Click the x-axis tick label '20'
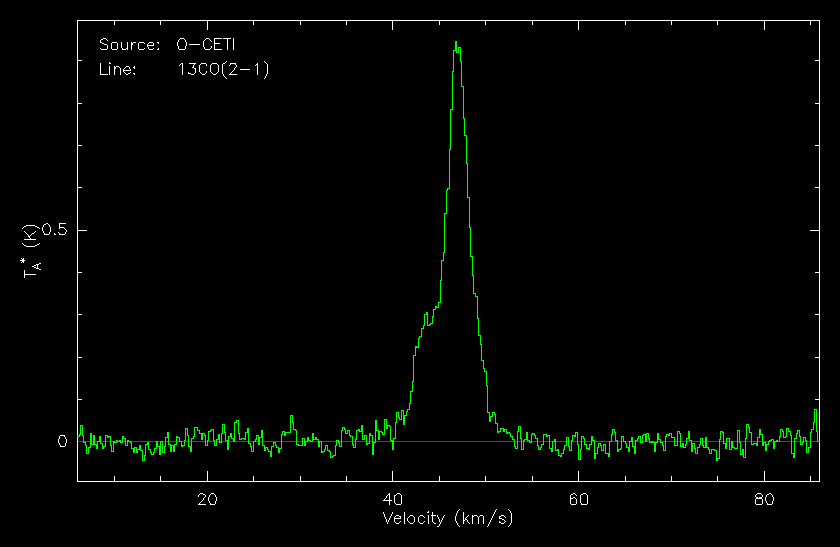This screenshot has width=840, height=547. point(207,500)
